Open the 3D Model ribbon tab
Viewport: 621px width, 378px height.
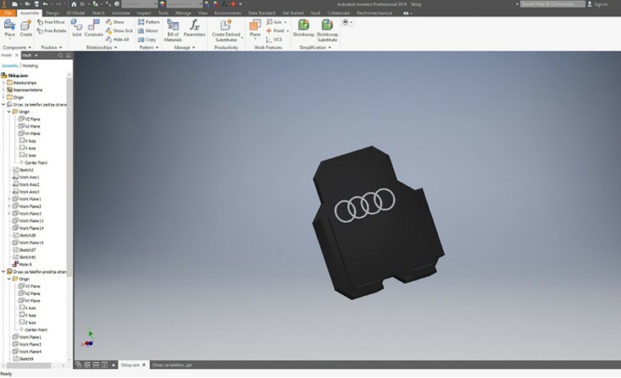coord(75,13)
